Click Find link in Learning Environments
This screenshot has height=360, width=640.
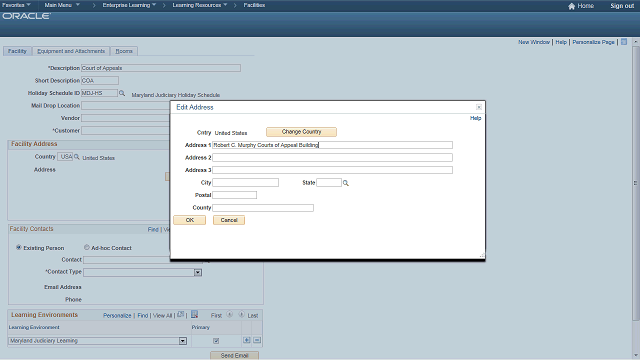[x=142, y=316]
